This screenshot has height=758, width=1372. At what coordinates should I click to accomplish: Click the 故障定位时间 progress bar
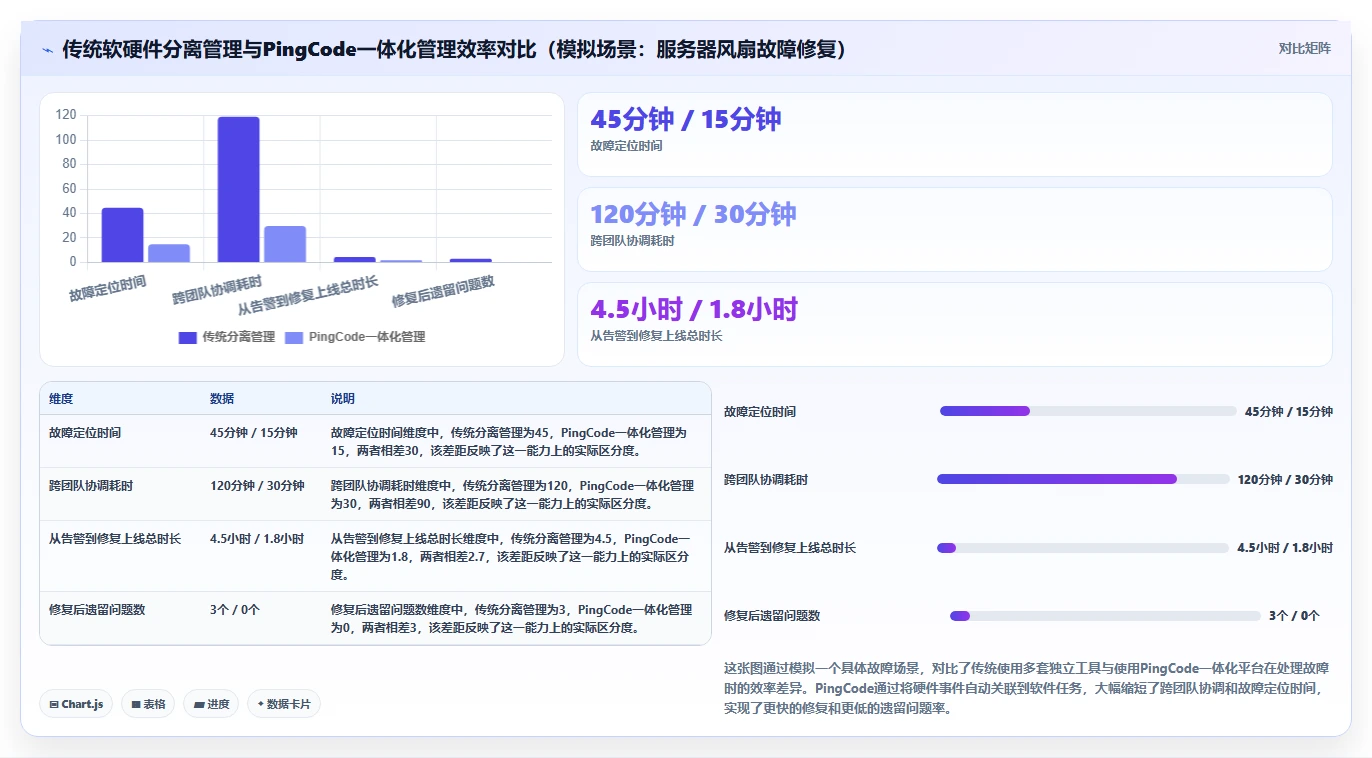coord(1088,411)
